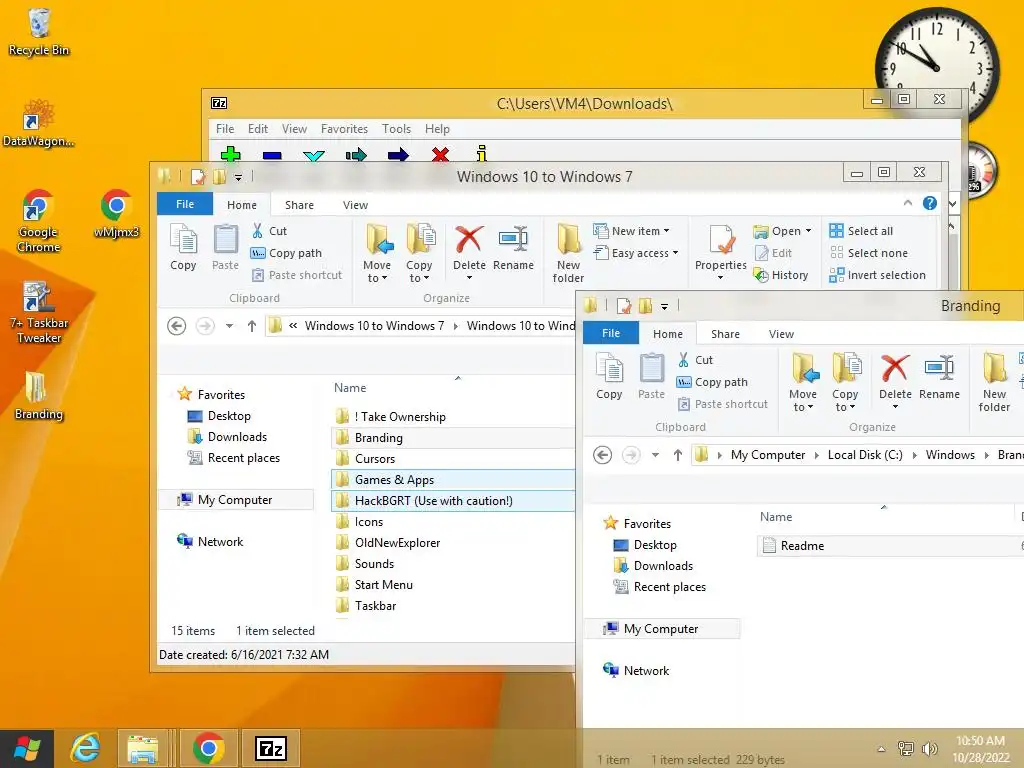Screen dimensions: 1024x768
Task: Click Copy path in the Branding window
Action: pos(712,382)
